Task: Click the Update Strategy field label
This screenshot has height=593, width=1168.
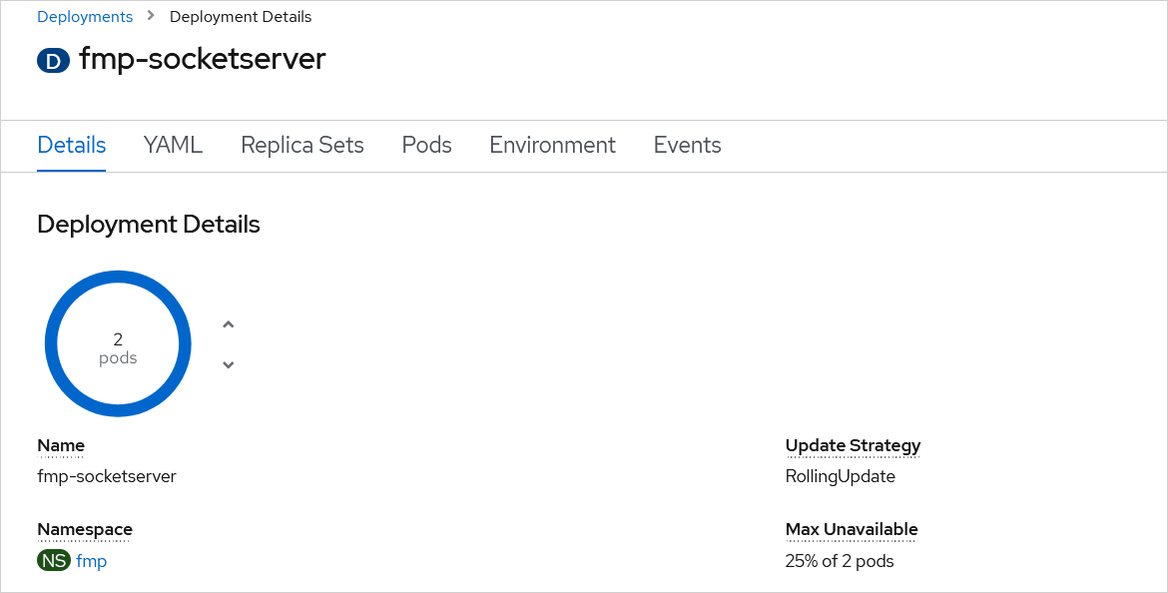Action: tap(852, 446)
